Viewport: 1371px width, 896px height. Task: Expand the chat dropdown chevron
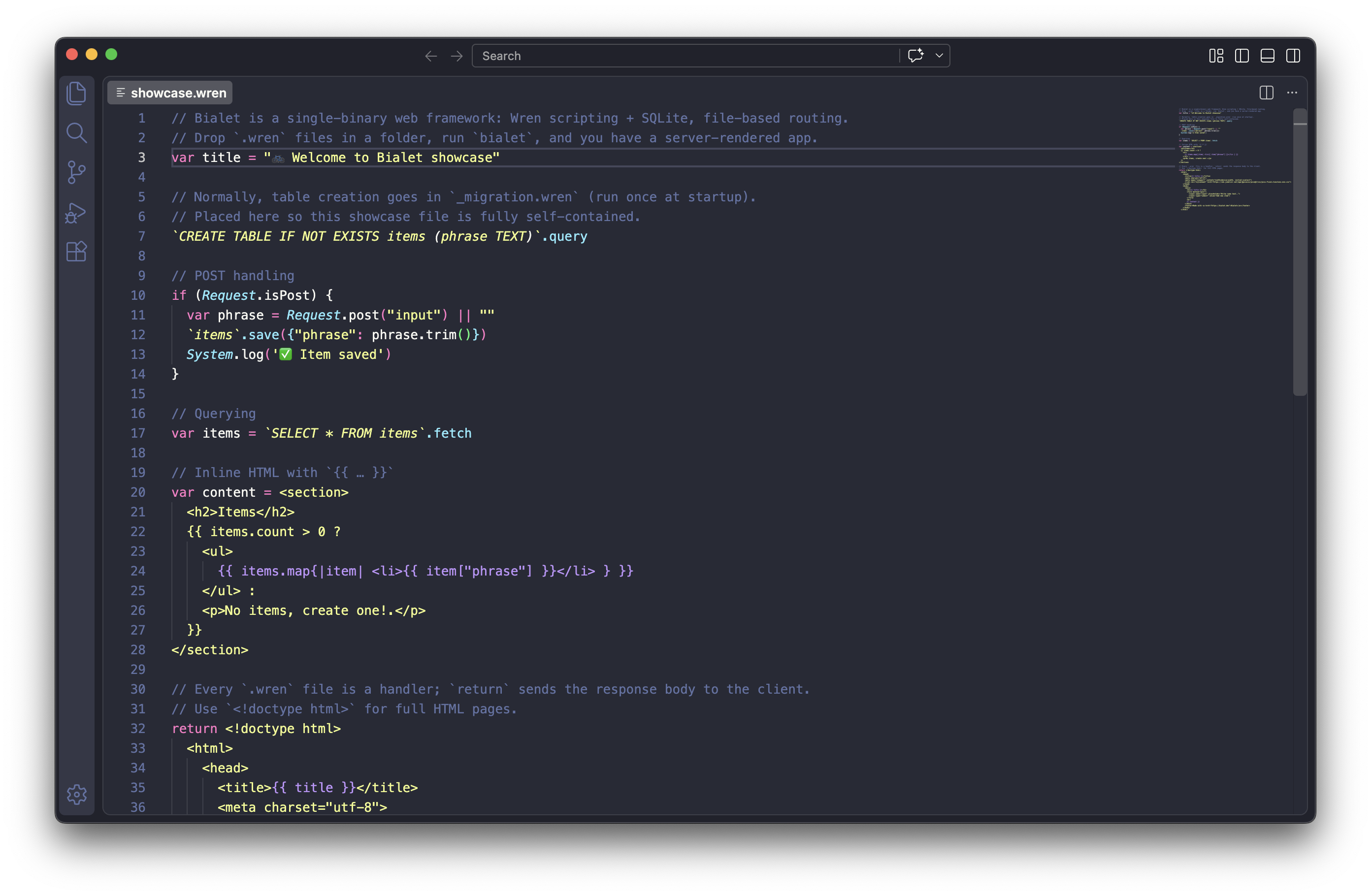939,56
